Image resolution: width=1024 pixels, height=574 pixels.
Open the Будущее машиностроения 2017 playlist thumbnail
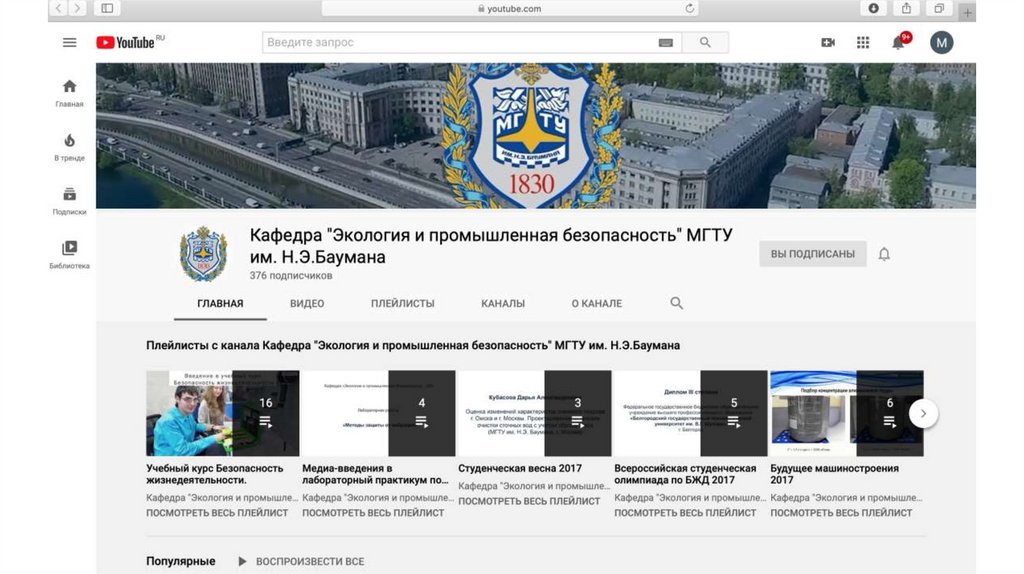[846, 413]
